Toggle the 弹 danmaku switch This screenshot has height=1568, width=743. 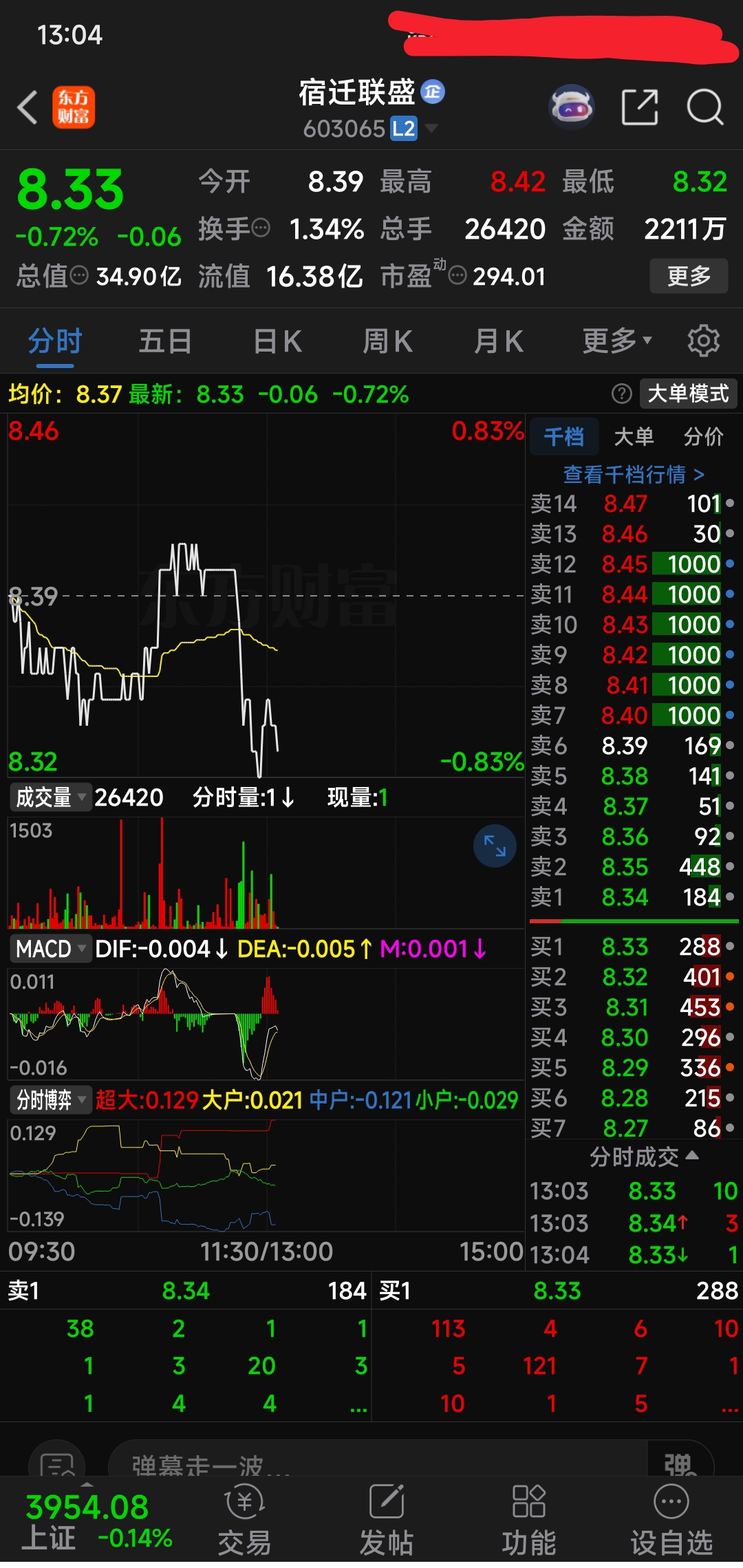click(680, 1460)
